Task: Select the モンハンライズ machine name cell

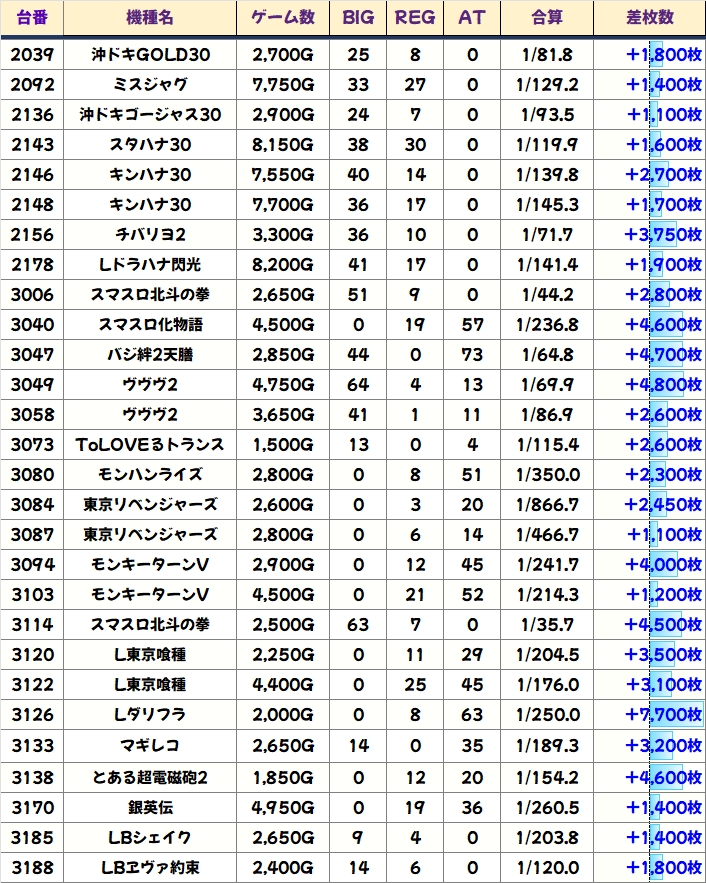Action: pos(149,475)
